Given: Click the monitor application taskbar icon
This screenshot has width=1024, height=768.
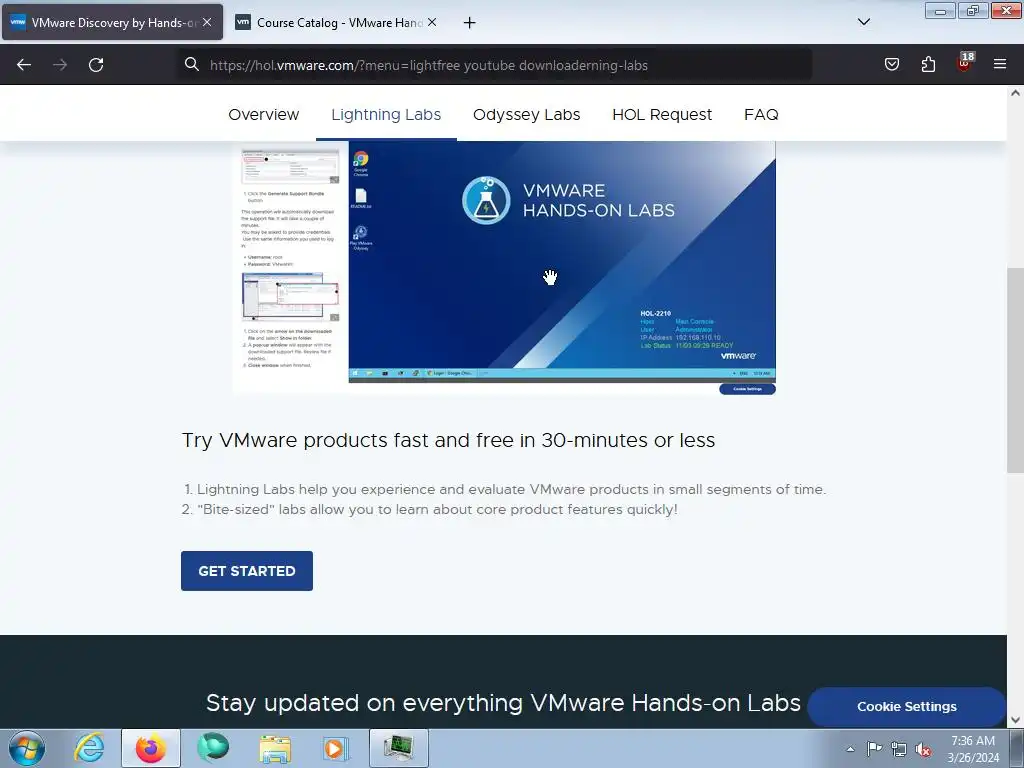Looking at the screenshot, I should click(398, 748).
